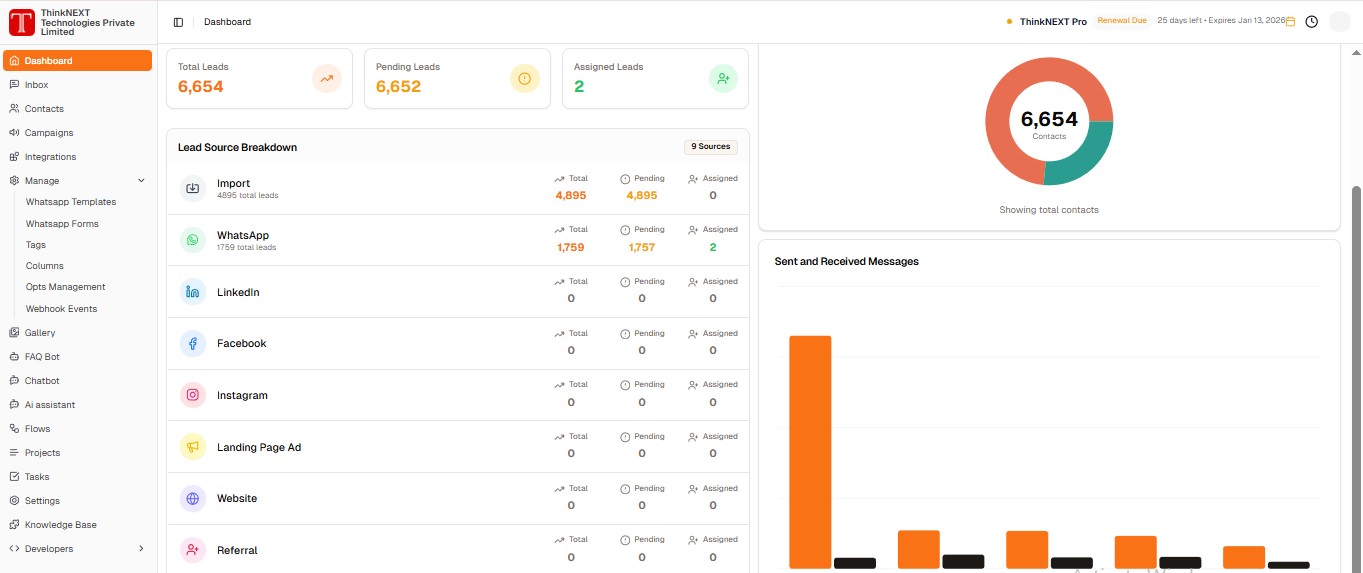Click the Assigned Leads user-plus icon
This screenshot has width=1363, height=573.
(x=723, y=78)
